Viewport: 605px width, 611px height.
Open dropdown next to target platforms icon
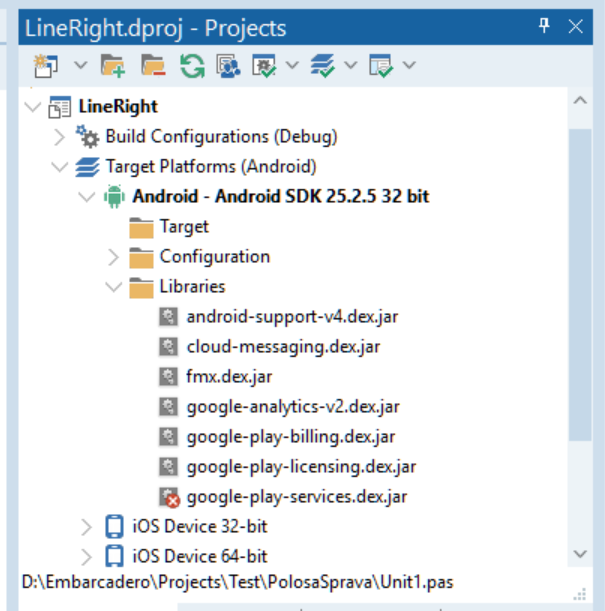point(351,65)
